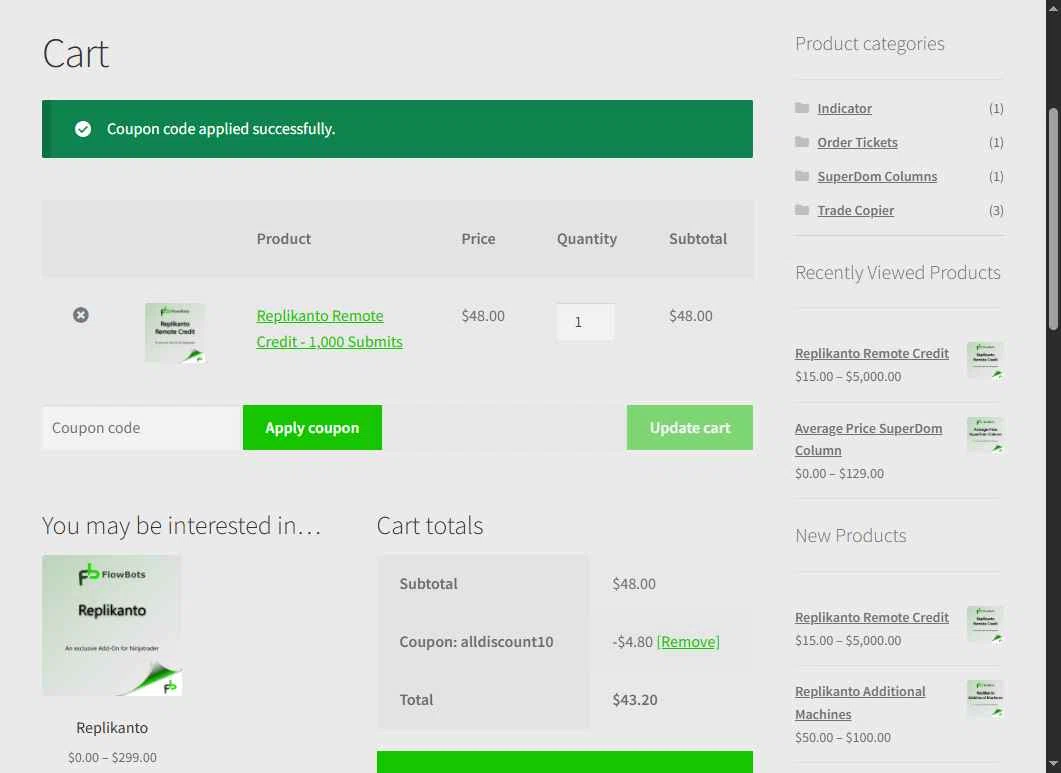The width and height of the screenshot is (1061, 773).
Task: Click folder icon next to Indicator
Action: tap(802, 108)
